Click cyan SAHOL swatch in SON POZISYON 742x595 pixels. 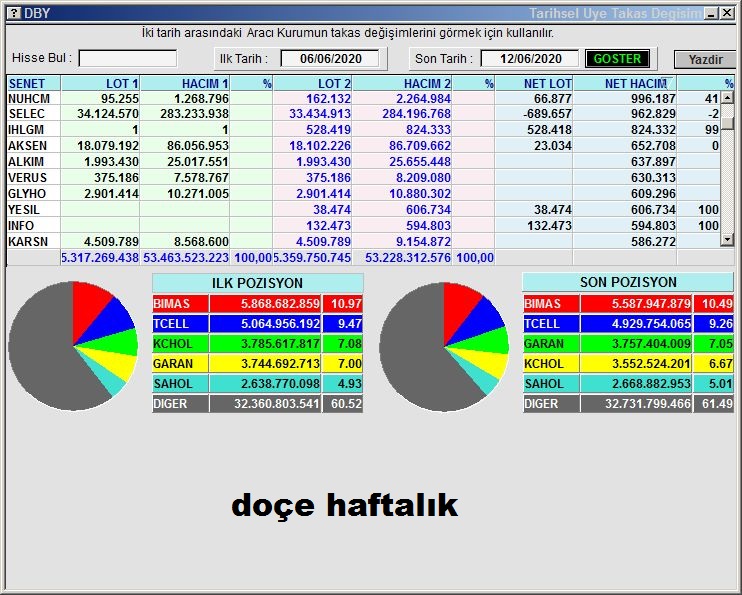pos(551,383)
